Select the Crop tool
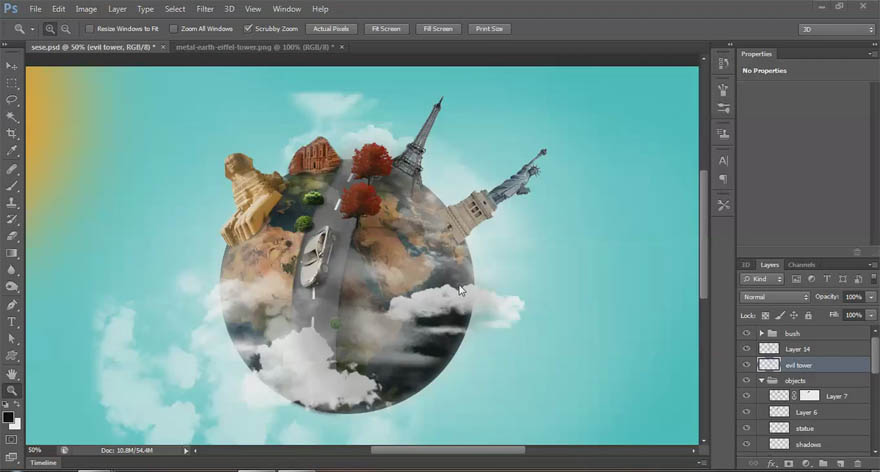The width and height of the screenshot is (880, 472). coord(11,134)
